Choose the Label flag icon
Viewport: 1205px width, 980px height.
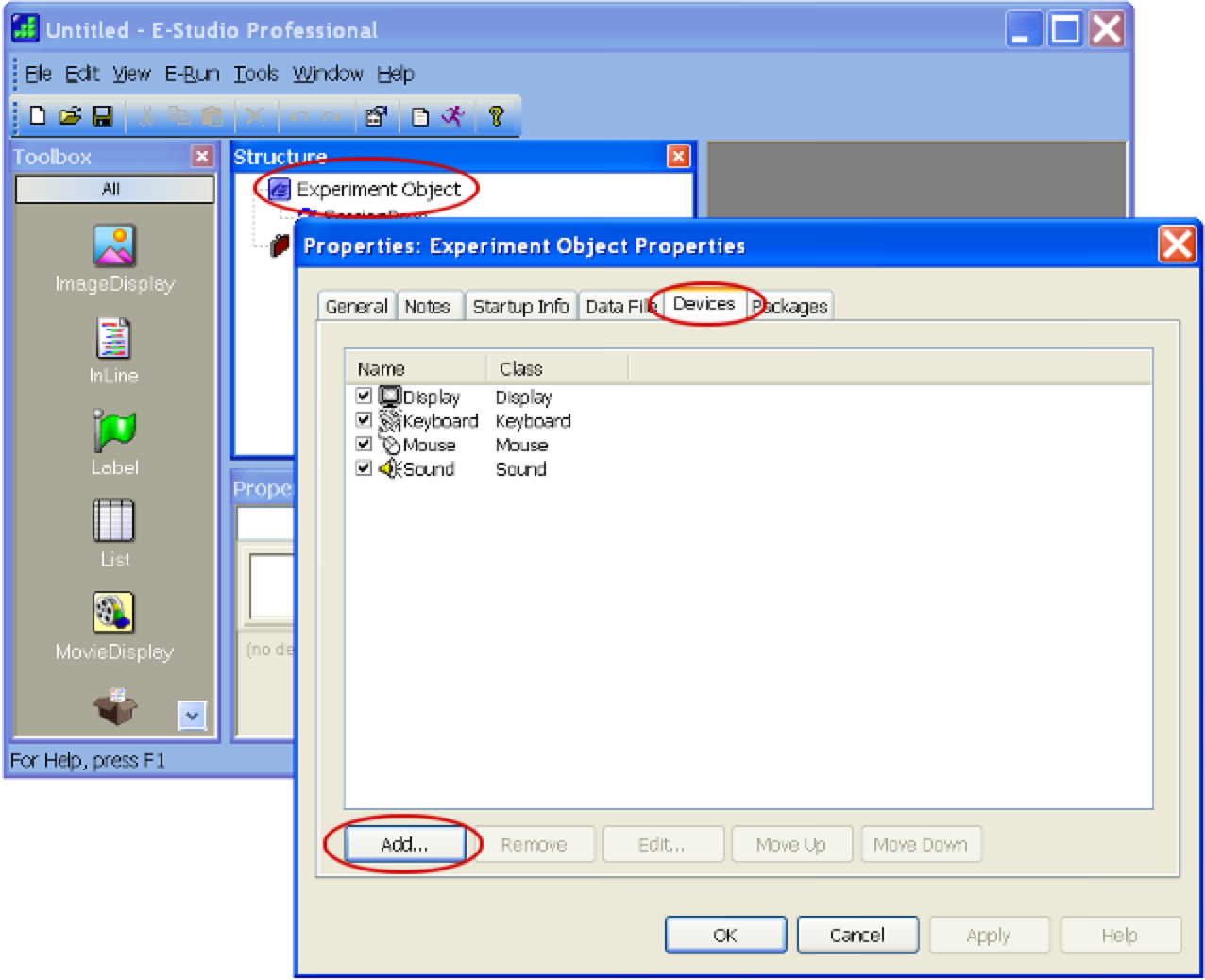pos(114,431)
